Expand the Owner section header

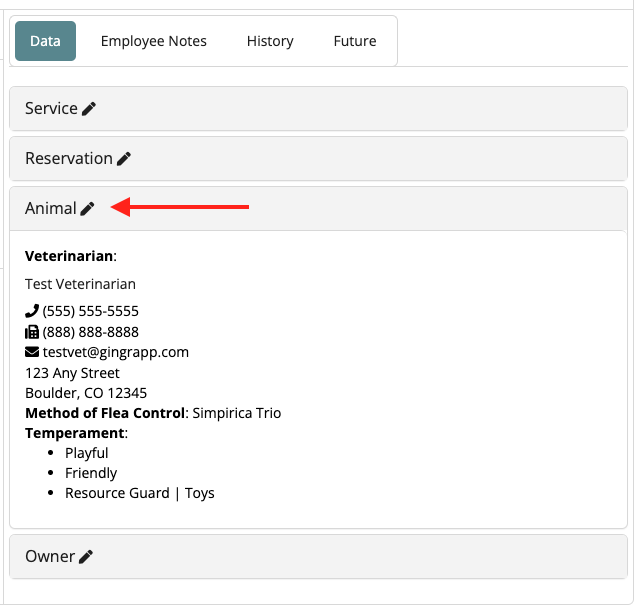click(x=318, y=557)
